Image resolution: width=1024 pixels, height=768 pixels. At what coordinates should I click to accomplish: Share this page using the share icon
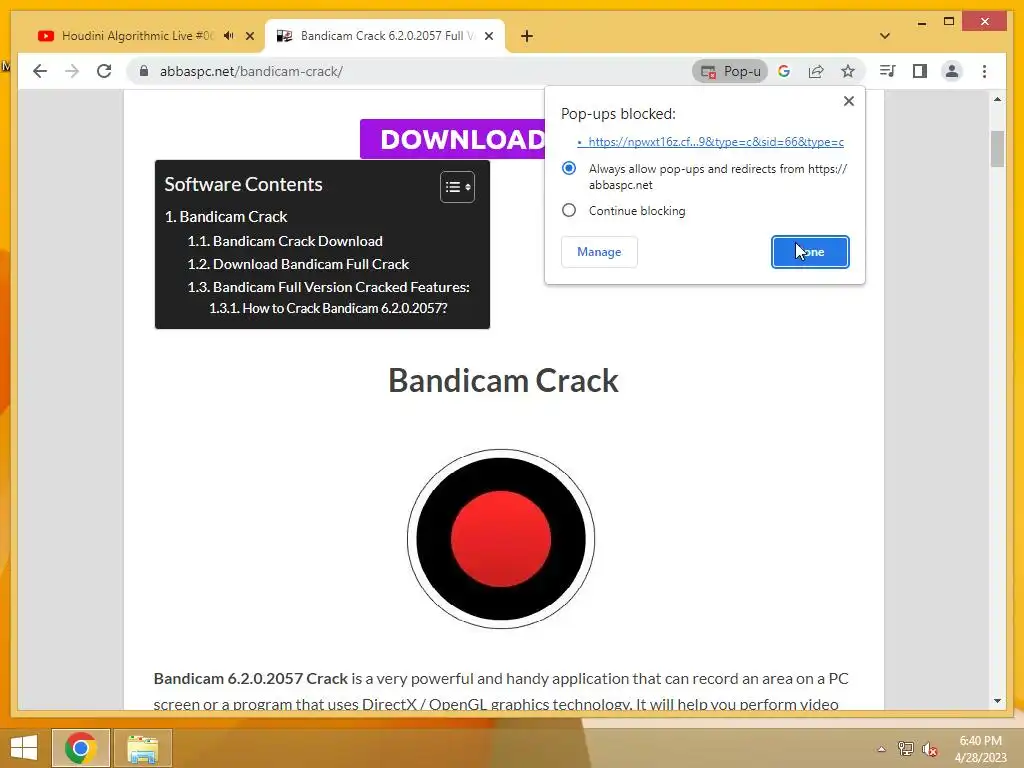click(816, 71)
